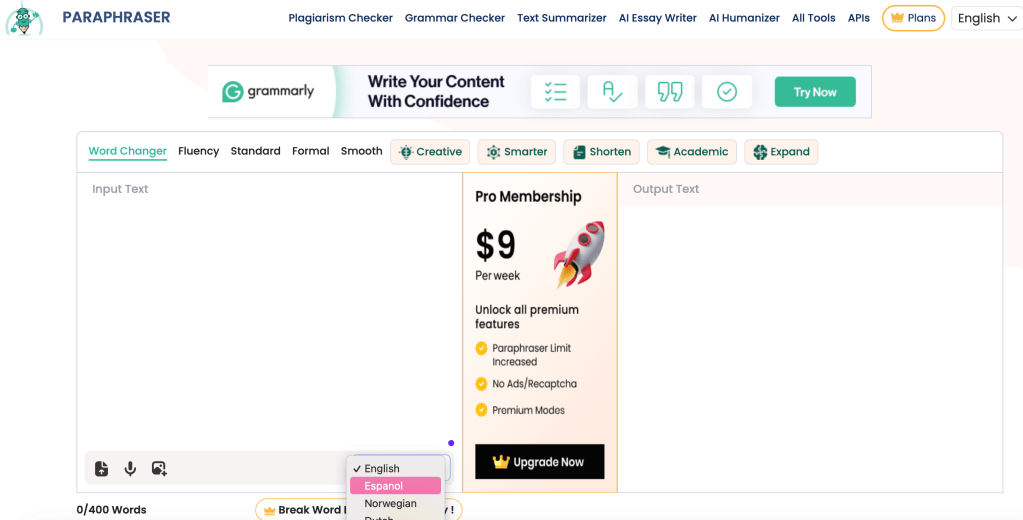
Task: Open the site language dropdown showing English
Action: (x=986, y=18)
